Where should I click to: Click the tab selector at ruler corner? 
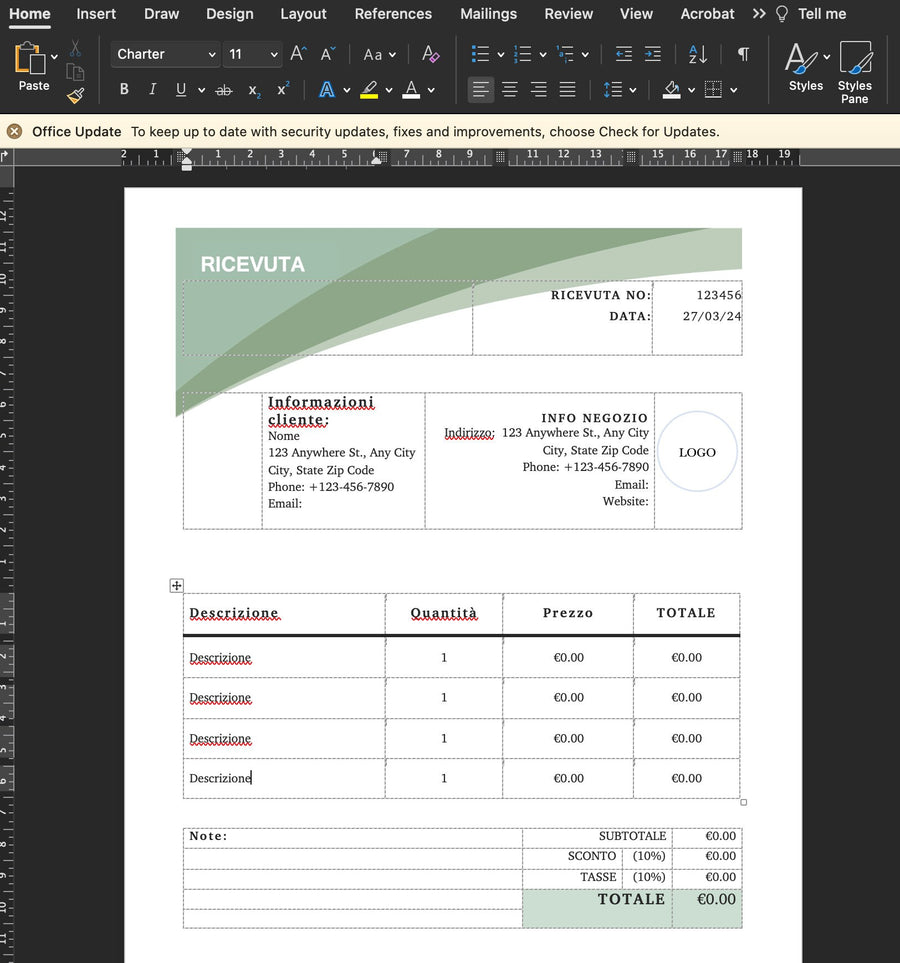[6, 156]
